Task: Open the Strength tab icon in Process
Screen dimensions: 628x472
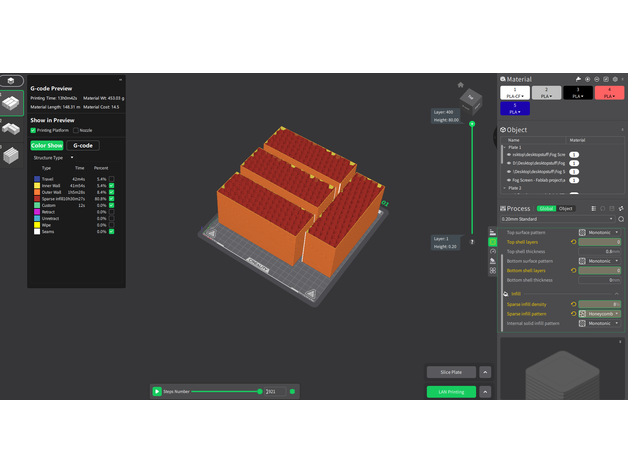Action: pyautogui.click(x=492, y=242)
